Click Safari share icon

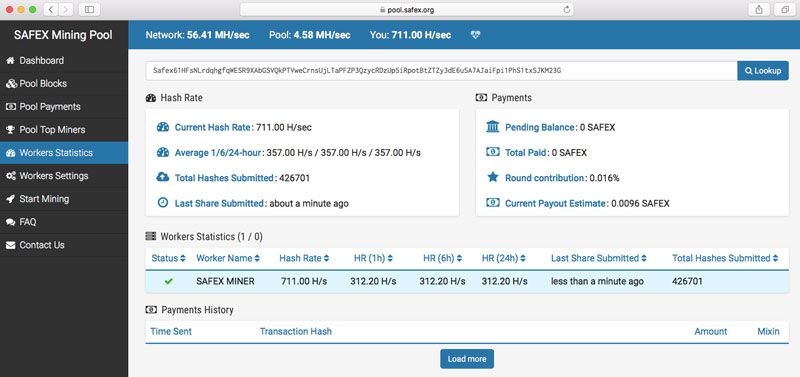pos(759,10)
